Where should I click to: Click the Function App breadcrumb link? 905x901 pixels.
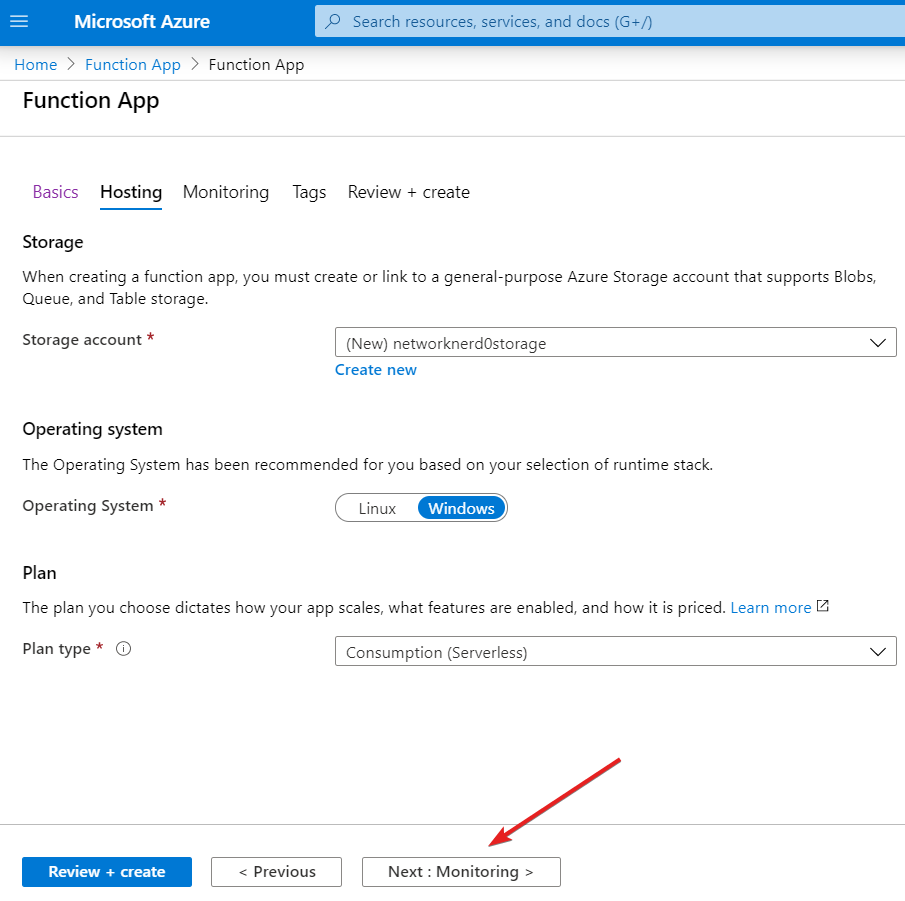coord(133,65)
